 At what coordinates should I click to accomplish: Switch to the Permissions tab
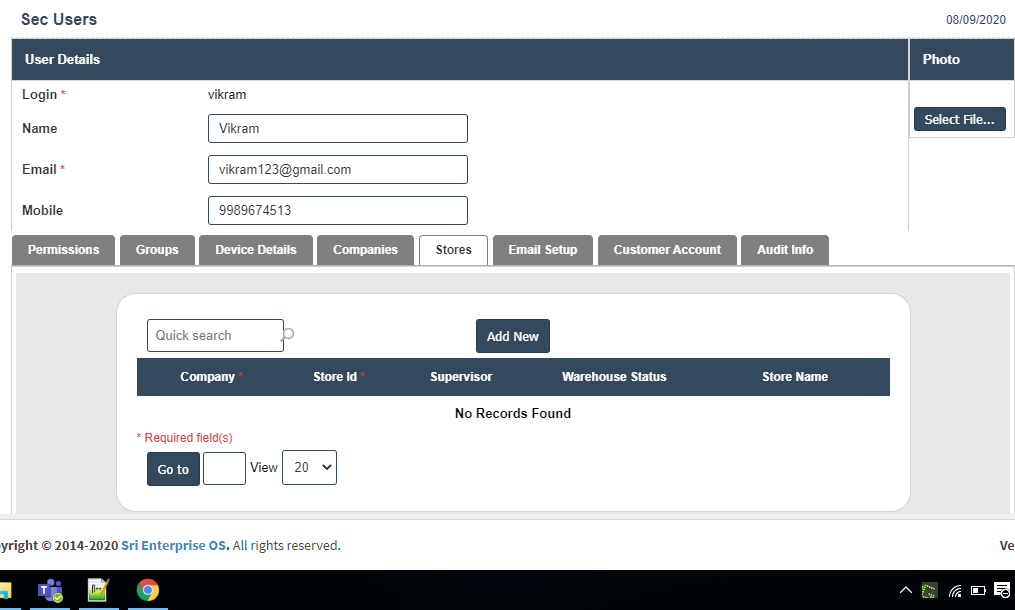point(64,250)
